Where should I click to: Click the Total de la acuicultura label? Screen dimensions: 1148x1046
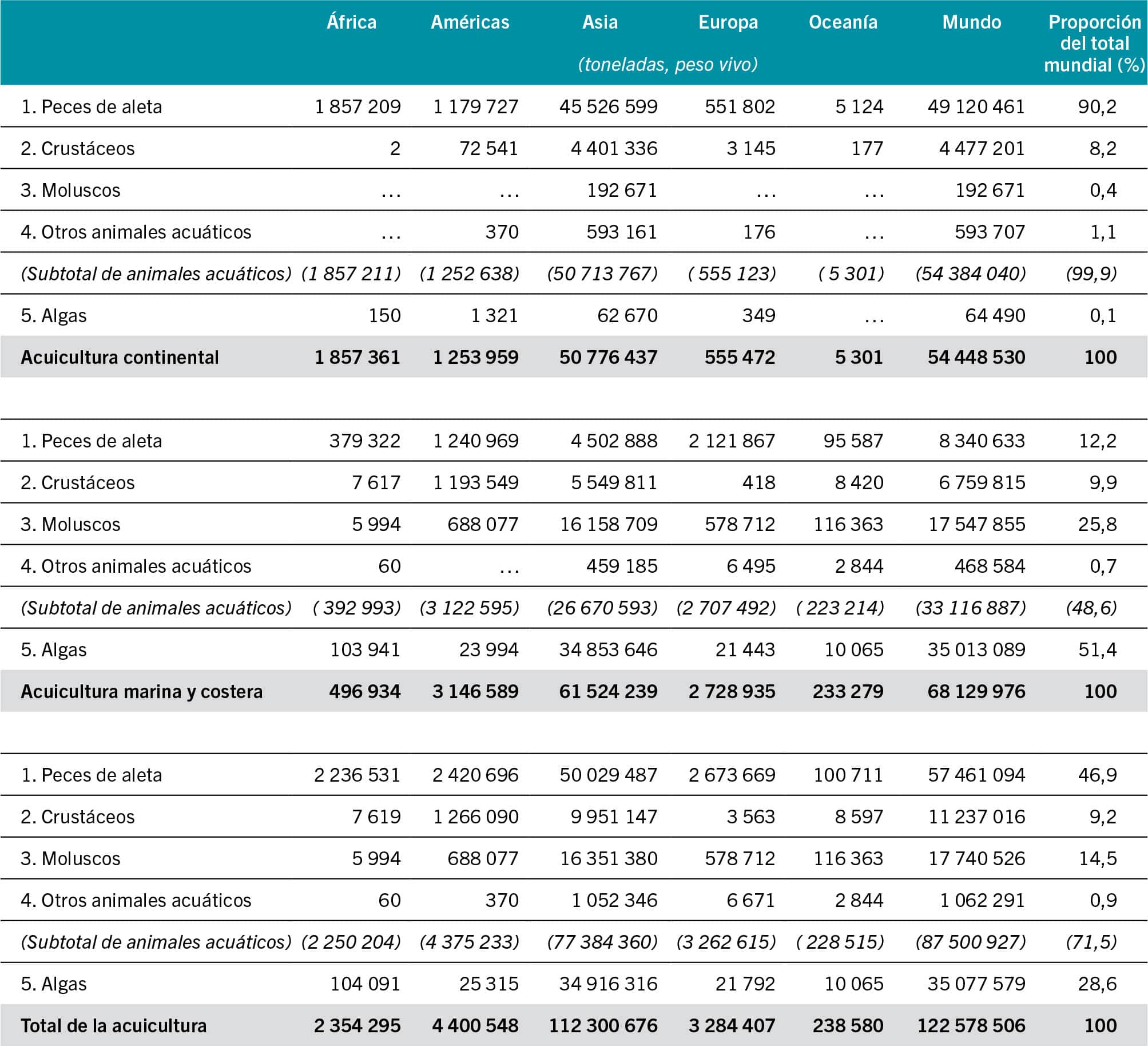tap(113, 1025)
